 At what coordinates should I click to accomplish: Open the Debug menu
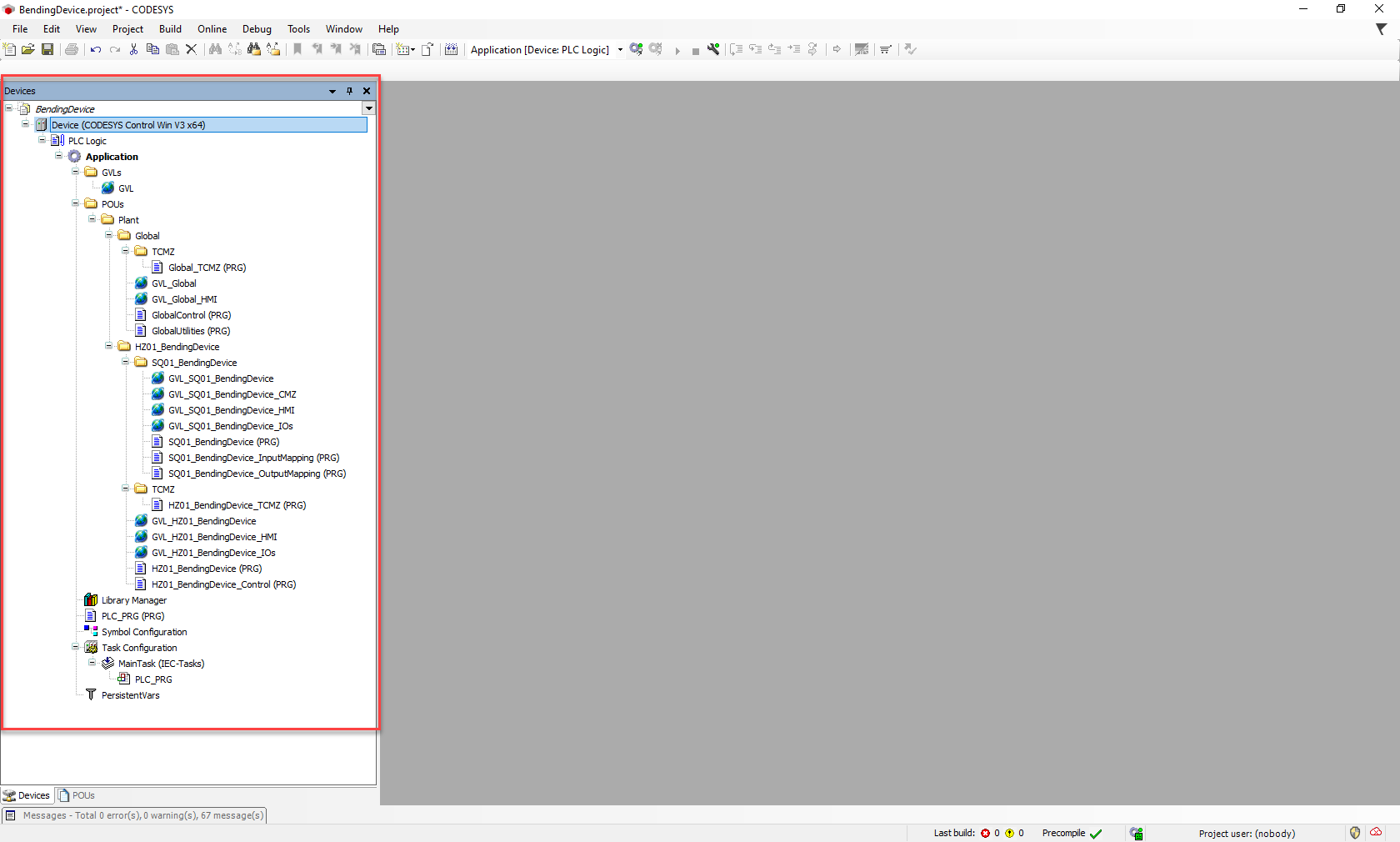click(x=257, y=29)
